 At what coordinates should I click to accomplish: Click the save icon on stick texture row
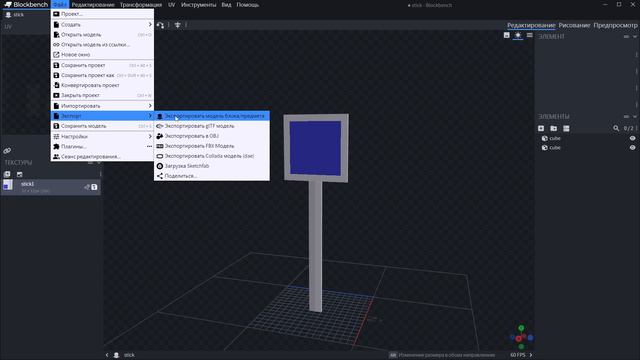point(94,187)
